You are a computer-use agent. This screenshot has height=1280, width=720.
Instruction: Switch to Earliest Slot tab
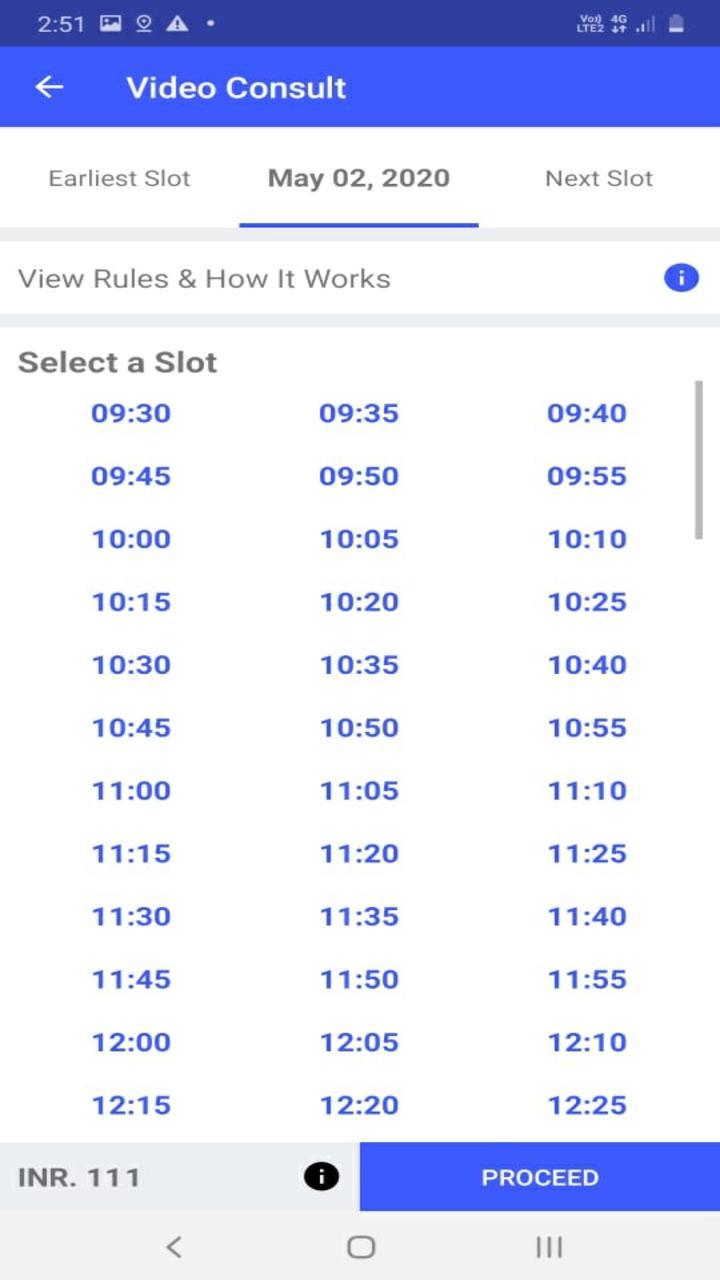[x=119, y=178]
